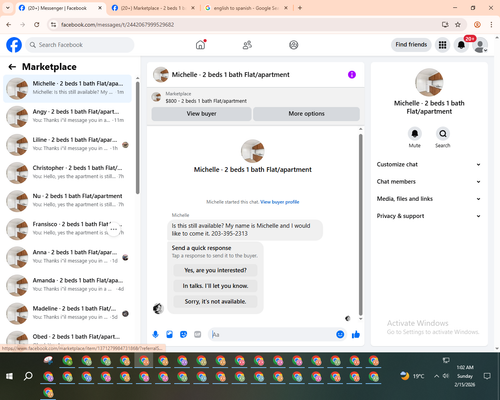Open the Nu 2 beds conversation
The height and width of the screenshot is (400, 500).
[x=68, y=201]
